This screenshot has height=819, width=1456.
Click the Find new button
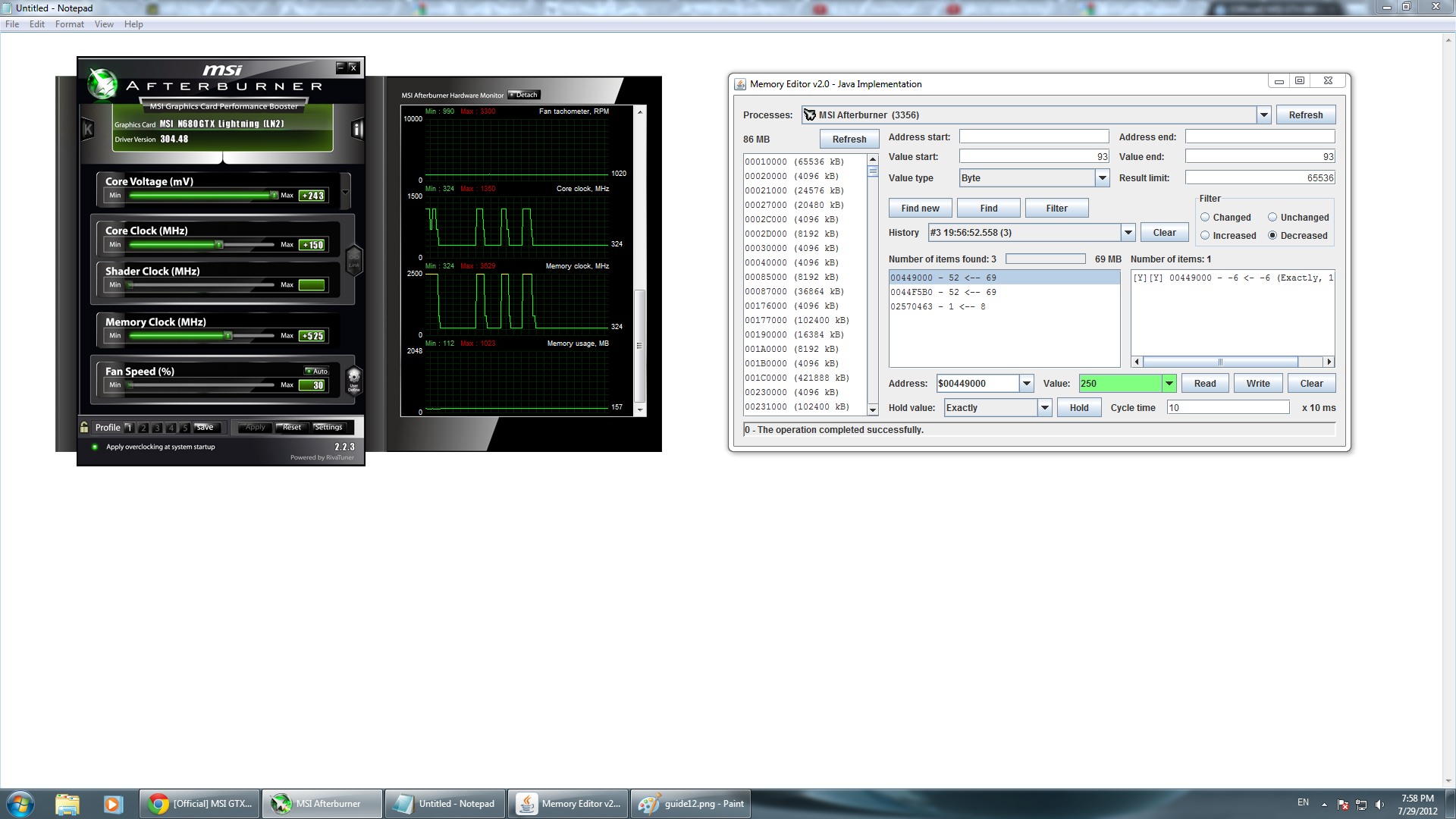tap(920, 209)
